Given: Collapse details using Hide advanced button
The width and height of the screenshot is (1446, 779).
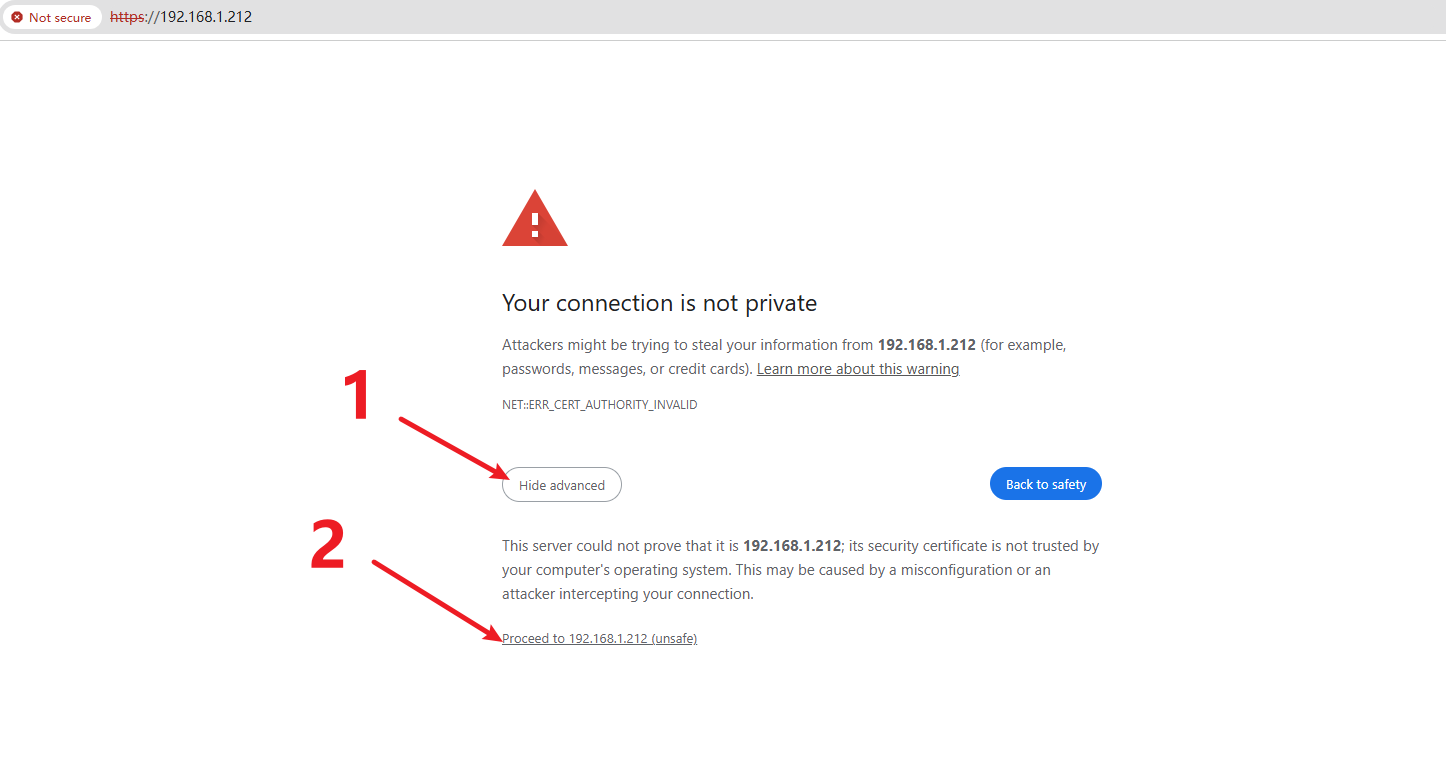Looking at the screenshot, I should click(561, 485).
